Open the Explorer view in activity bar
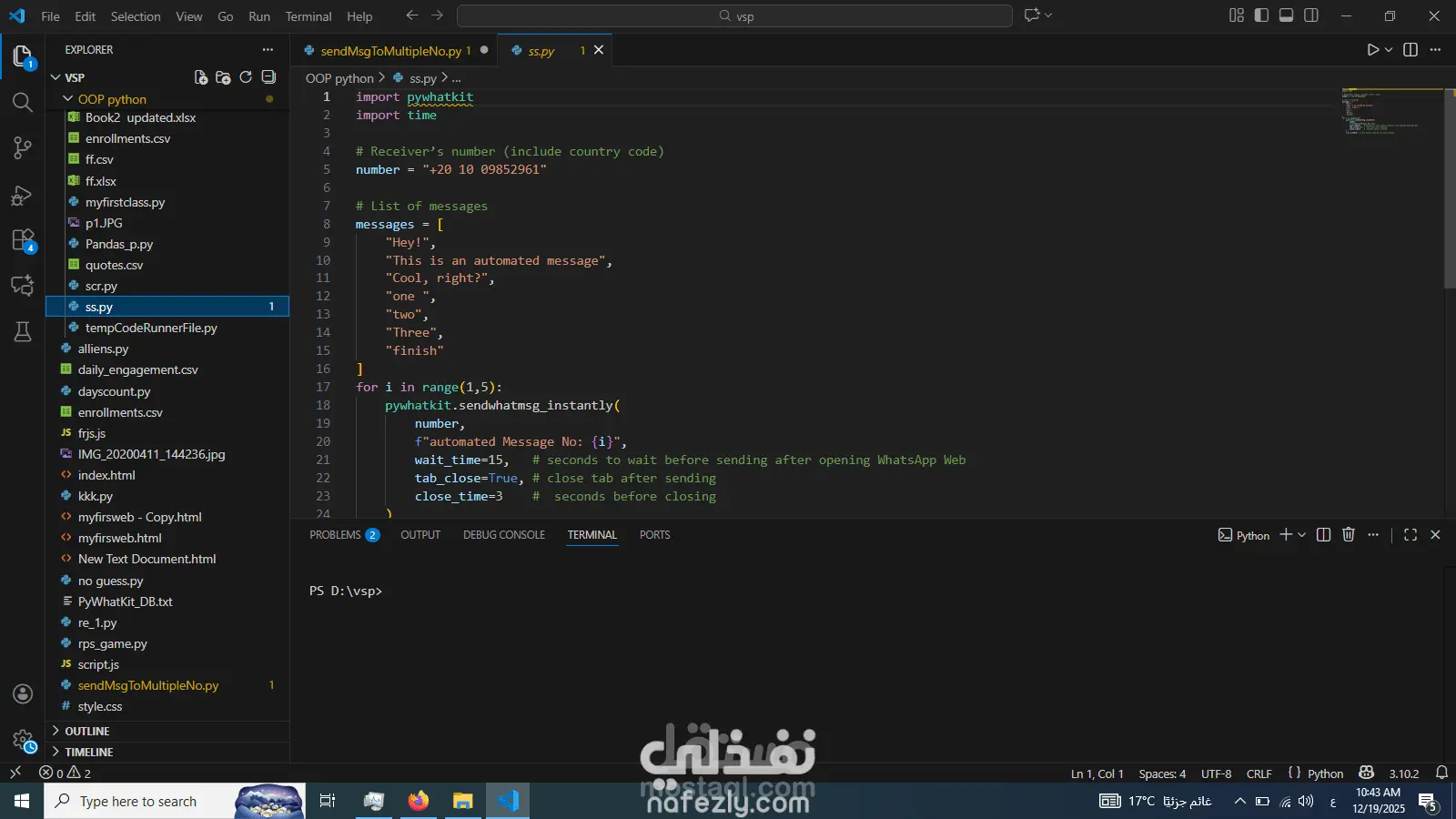Image resolution: width=1456 pixels, height=819 pixels. click(23, 56)
